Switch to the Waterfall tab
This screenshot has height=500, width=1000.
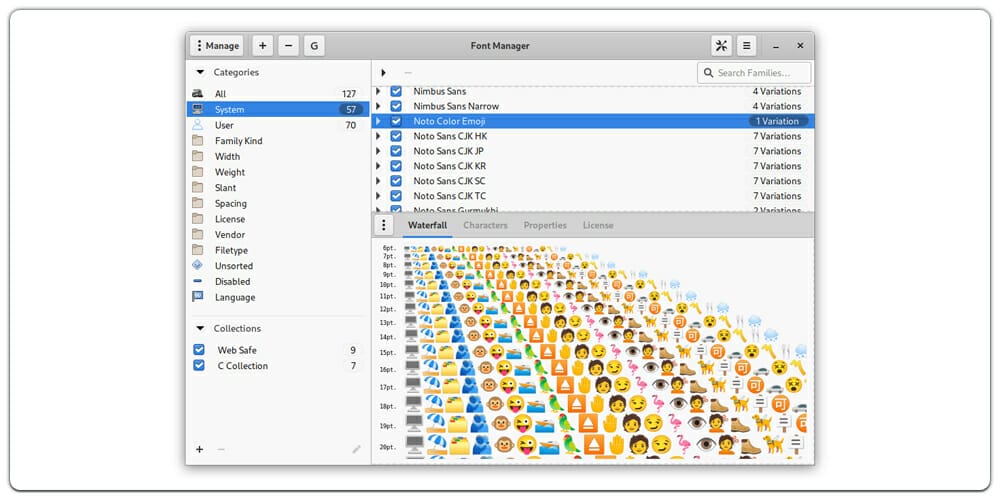(427, 225)
